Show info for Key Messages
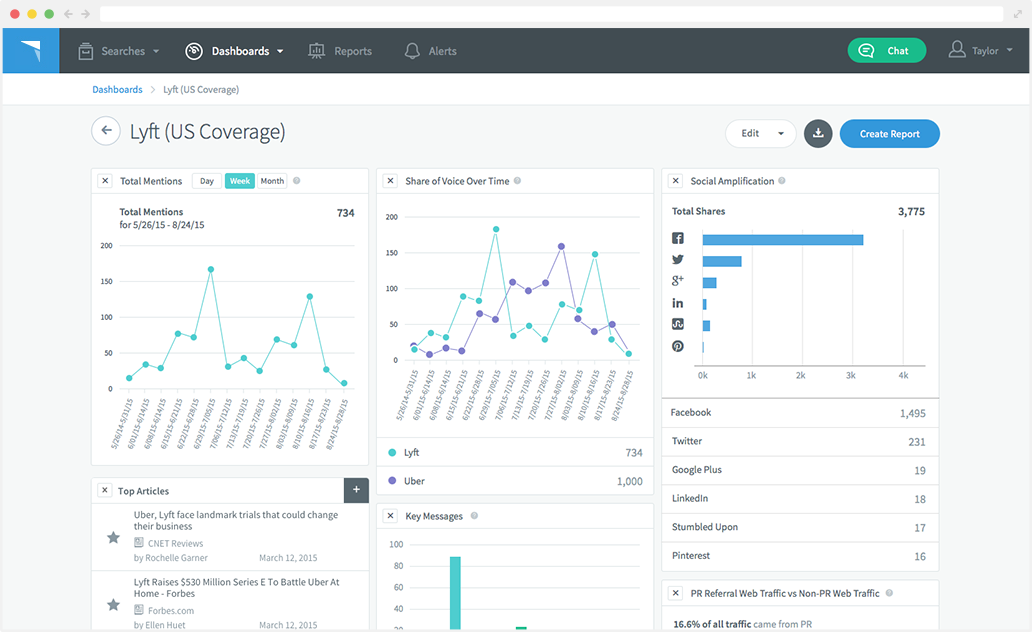 (x=475, y=515)
